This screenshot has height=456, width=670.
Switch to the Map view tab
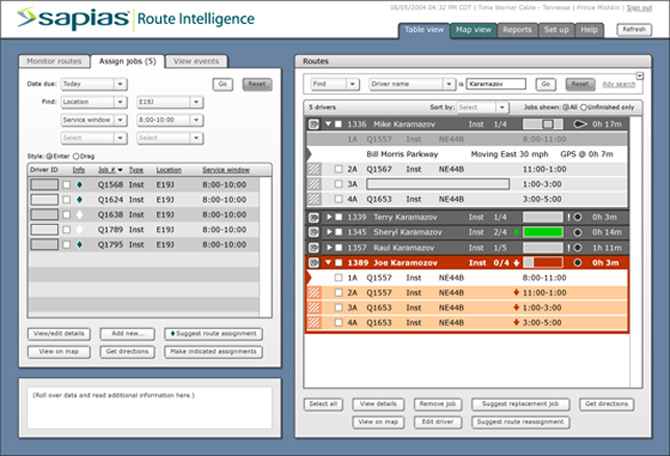[473, 30]
